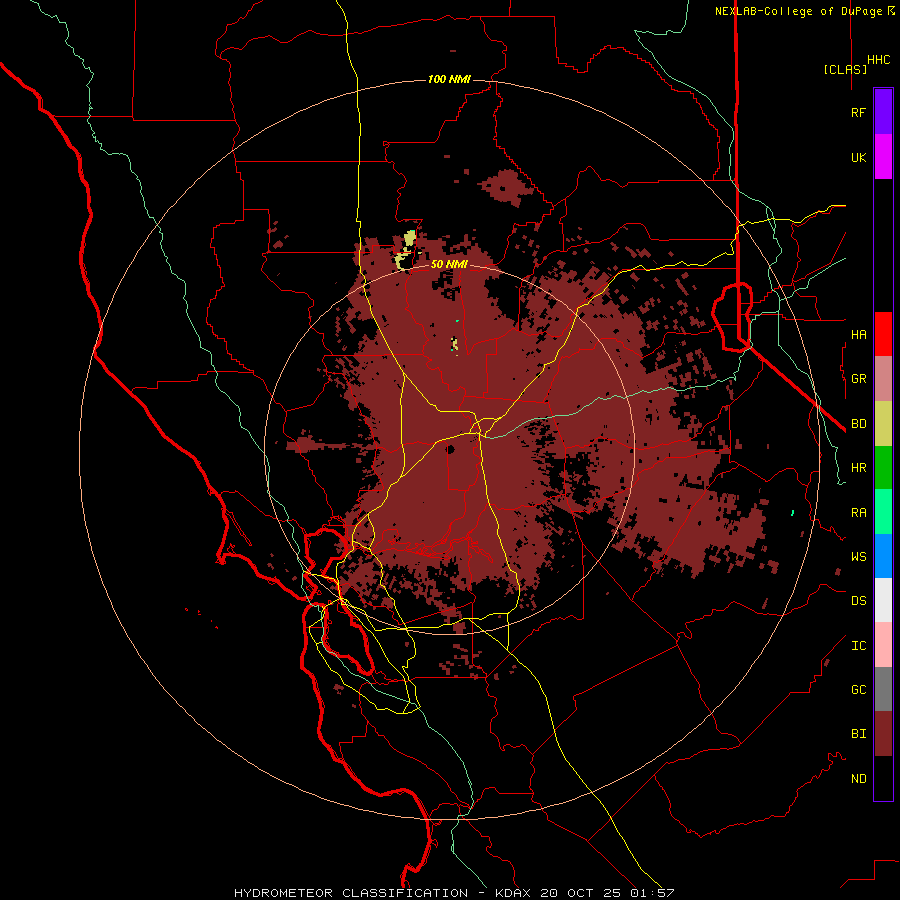Click the brown BI legend swatch
This screenshot has width=900, height=900.
883,734
